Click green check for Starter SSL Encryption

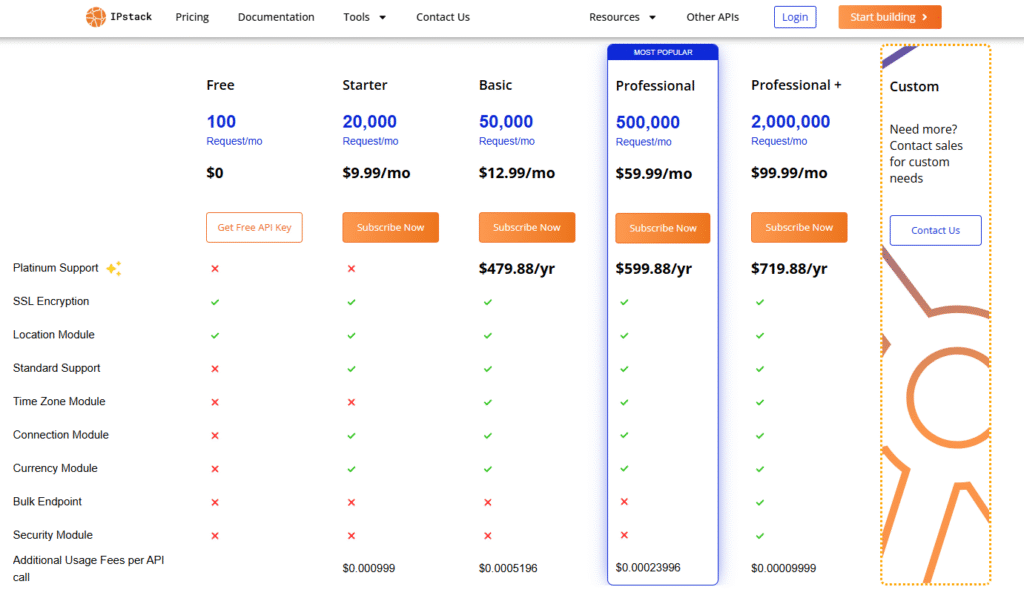(x=351, y=302)
